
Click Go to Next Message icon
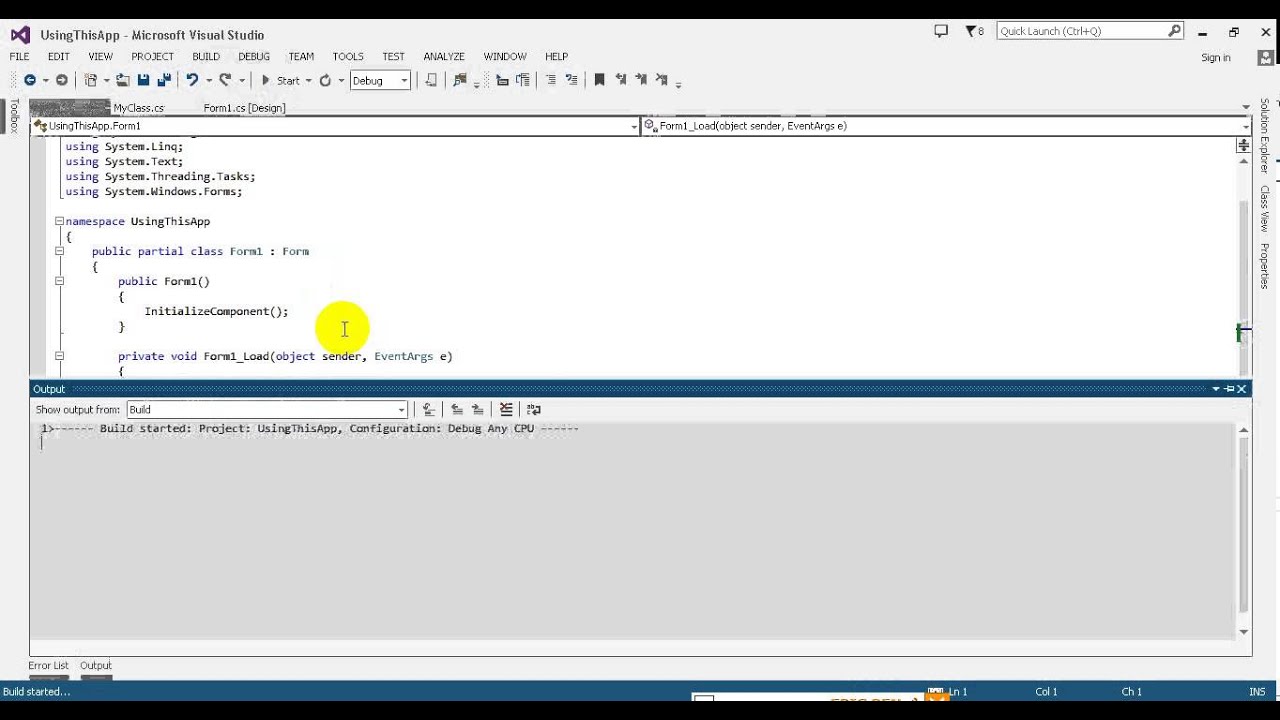(x=478, y=409)
